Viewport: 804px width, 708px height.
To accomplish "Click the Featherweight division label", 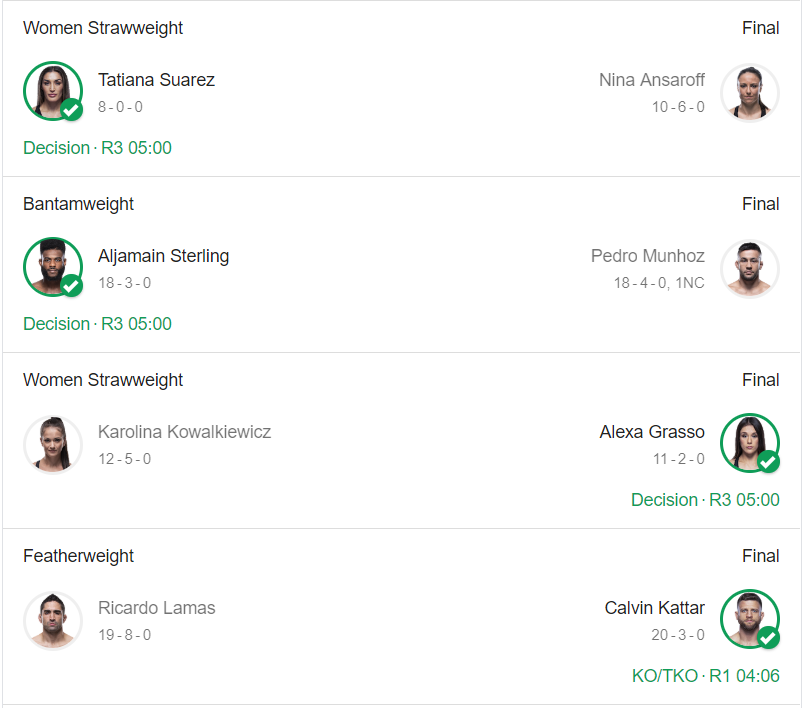I will coord(78,556).
